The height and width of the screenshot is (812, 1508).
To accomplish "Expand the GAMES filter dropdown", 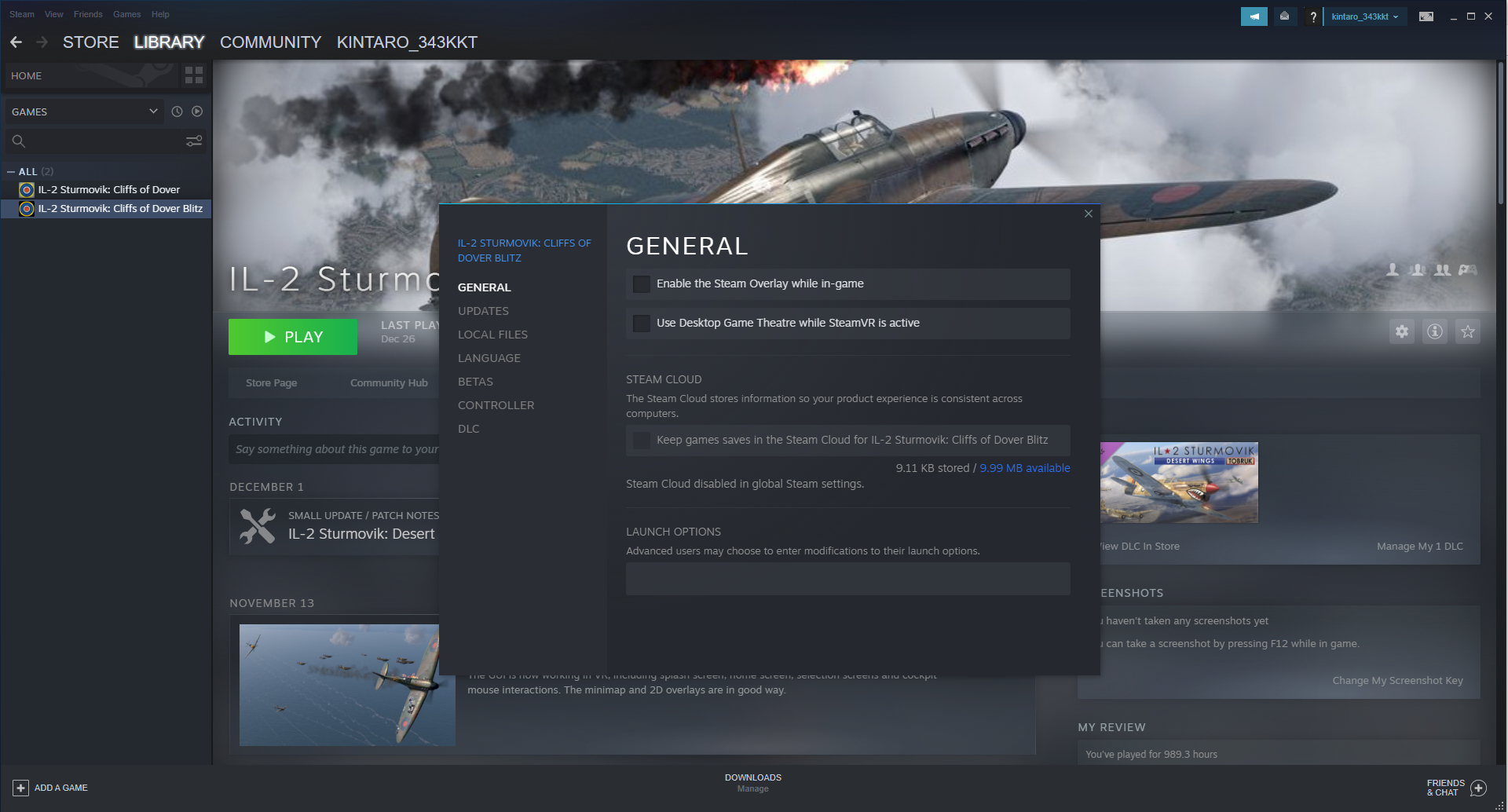I will [83, 112].
